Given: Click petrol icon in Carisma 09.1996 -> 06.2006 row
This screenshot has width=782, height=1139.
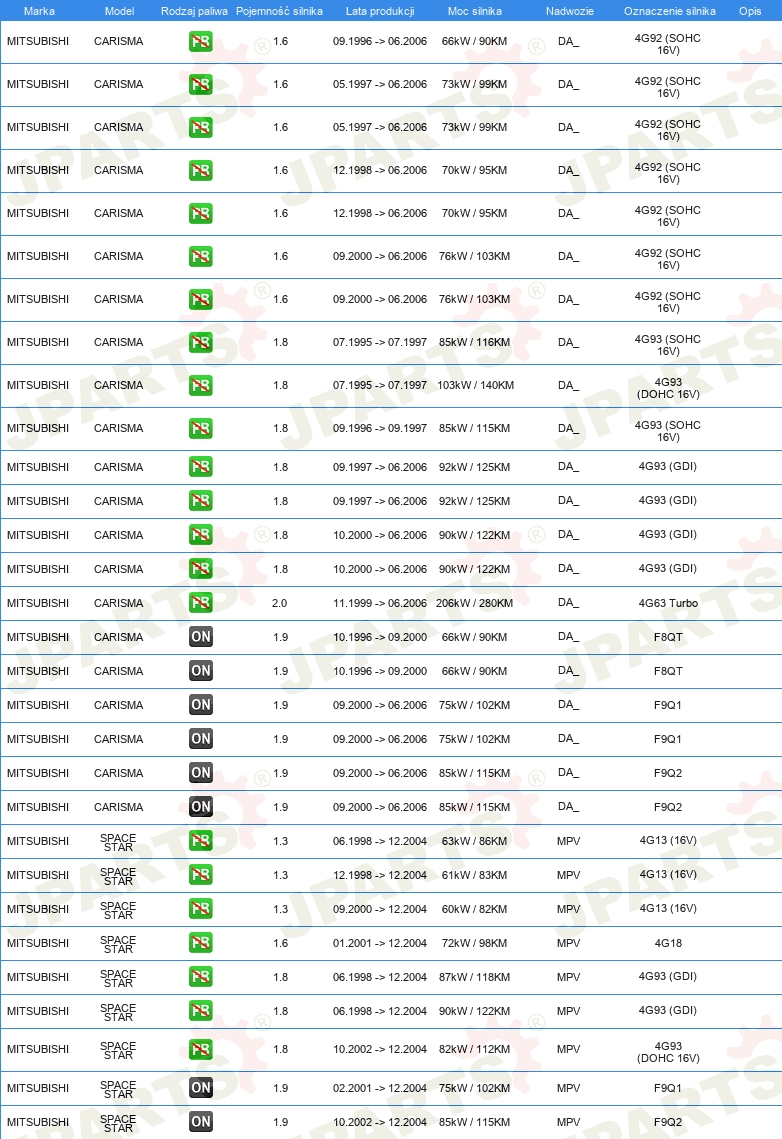Looking at the screenshot, I should pos(200,41).
